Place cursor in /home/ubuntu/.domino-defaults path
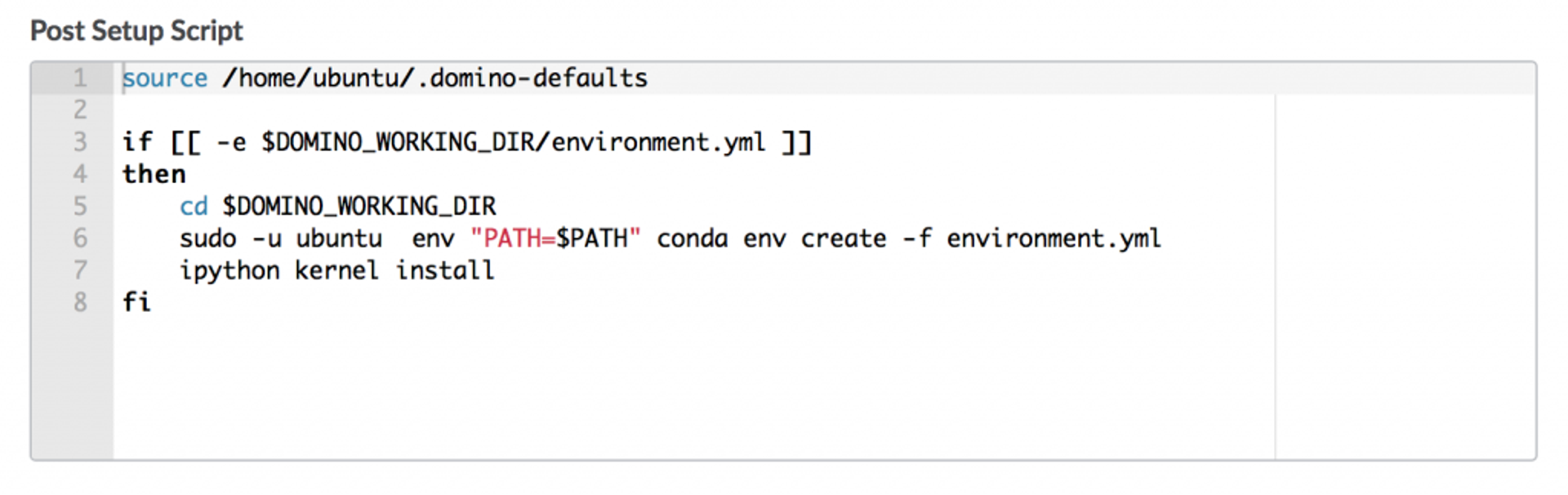Image resolution: width=1568 pixels, height=495 pixels. tap(434, 78)
